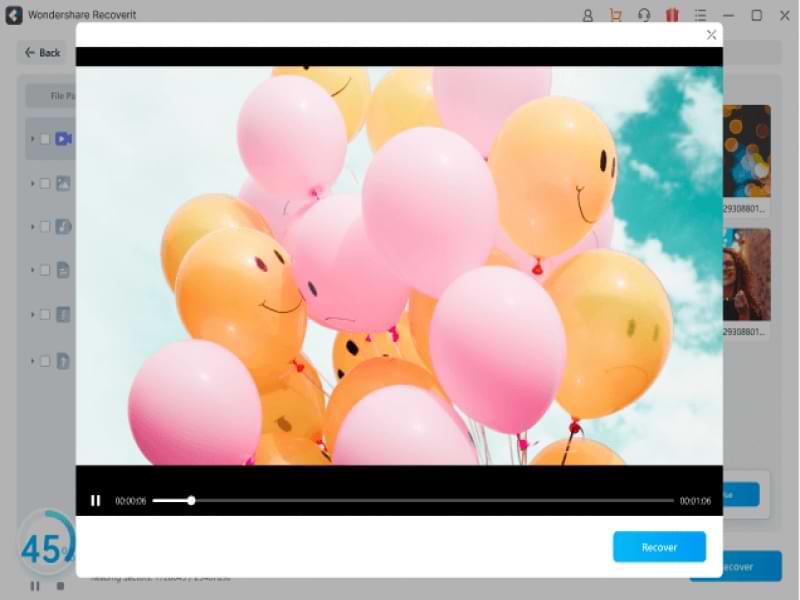Click the Recover button in preview dialog
Screen dimensions: 800x600
coord(659,547)
